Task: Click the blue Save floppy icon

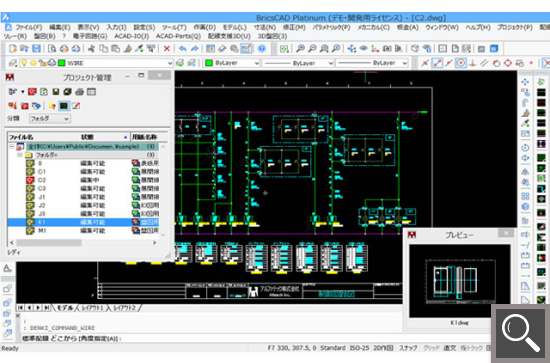Action: click(36, 48)
